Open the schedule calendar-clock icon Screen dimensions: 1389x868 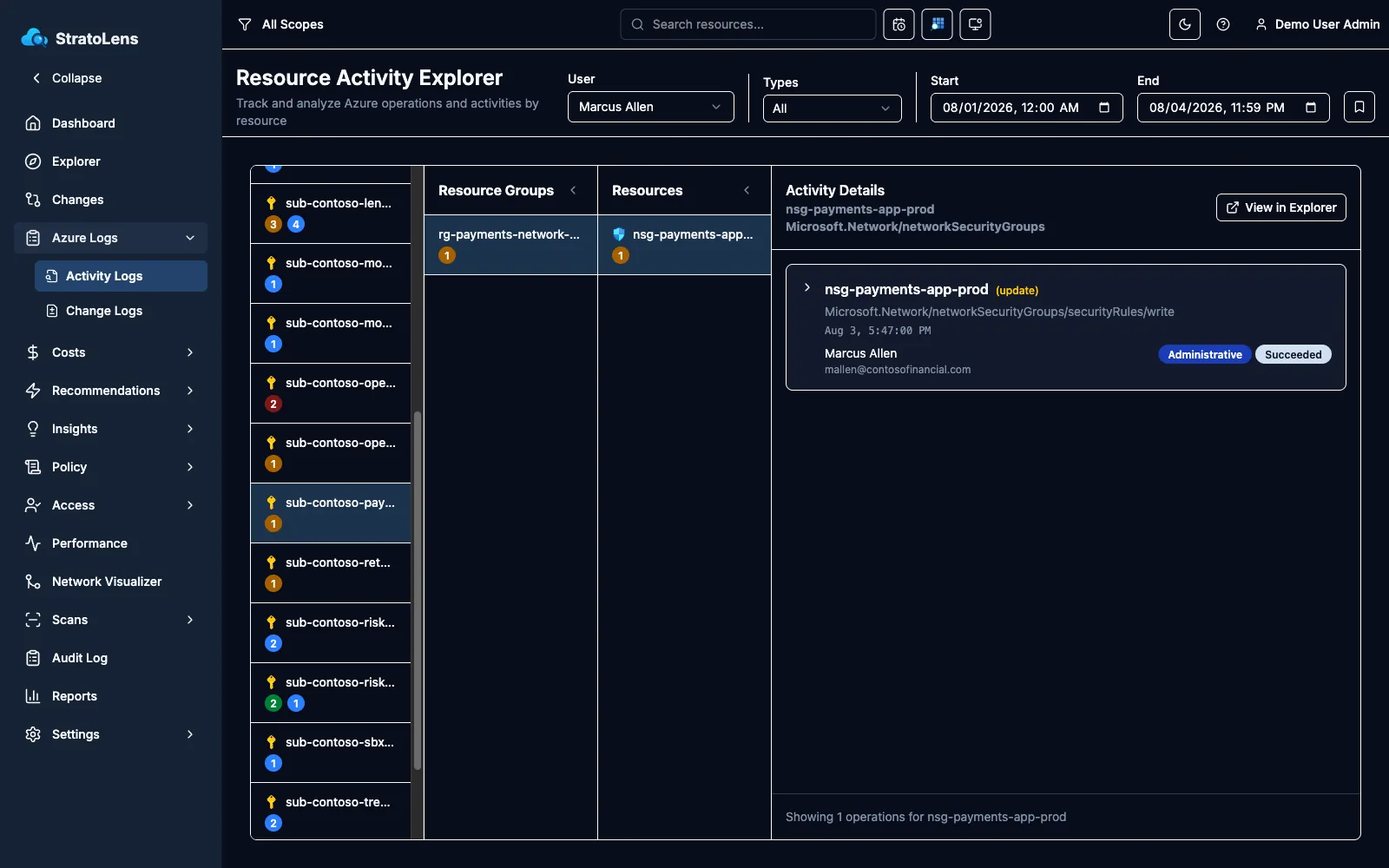click(899, 24)
